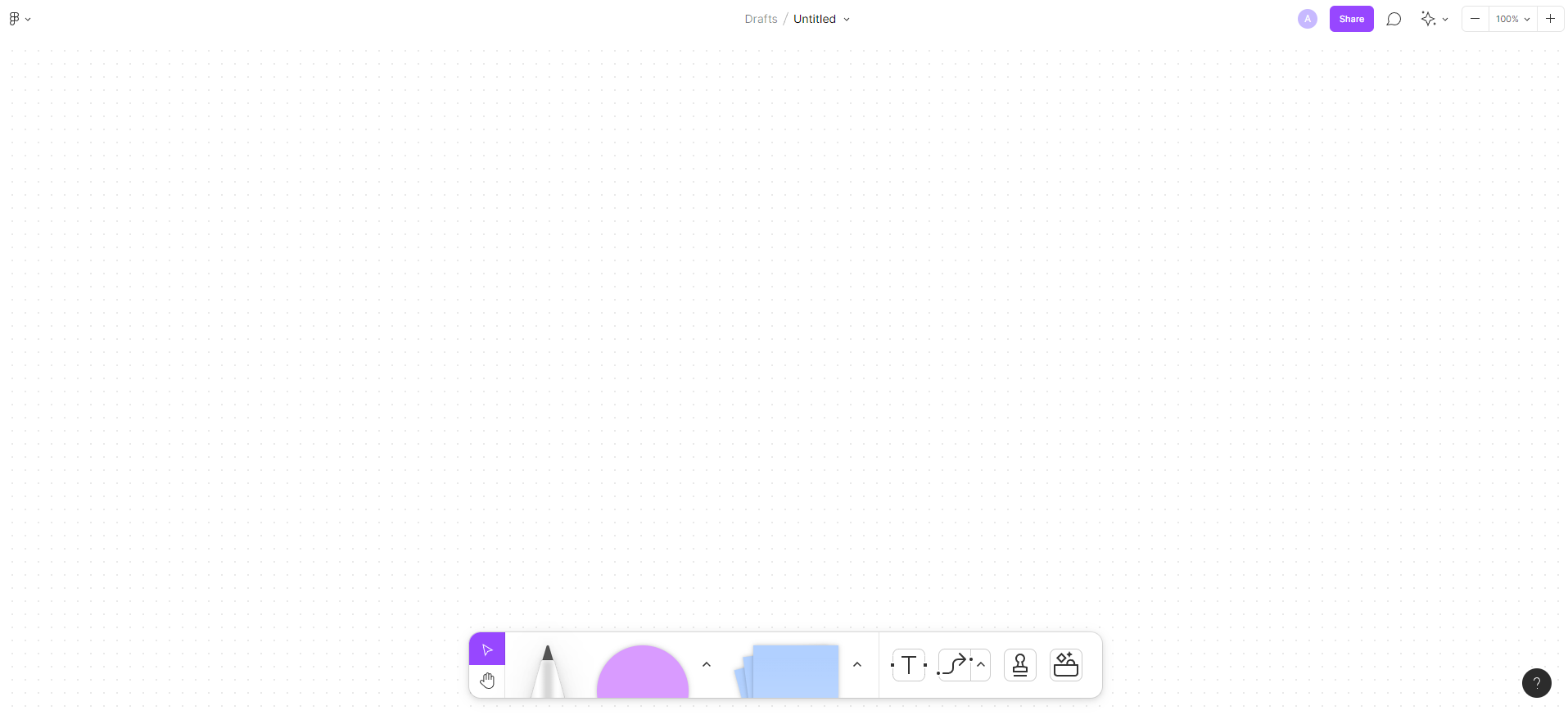Open the Stamp tool
Screen dimensions: 1568x715
(x=1020, y=665)
